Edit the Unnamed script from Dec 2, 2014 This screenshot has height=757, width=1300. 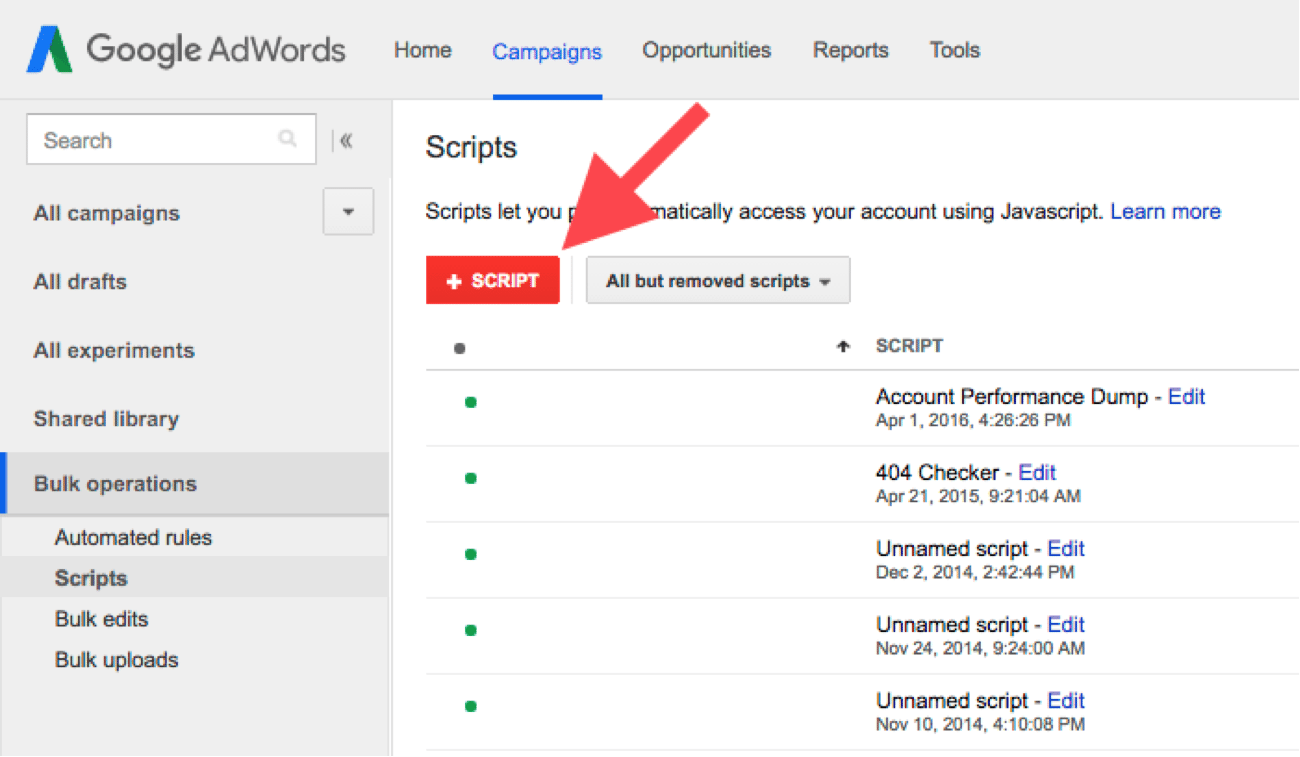click(1066, 549)
